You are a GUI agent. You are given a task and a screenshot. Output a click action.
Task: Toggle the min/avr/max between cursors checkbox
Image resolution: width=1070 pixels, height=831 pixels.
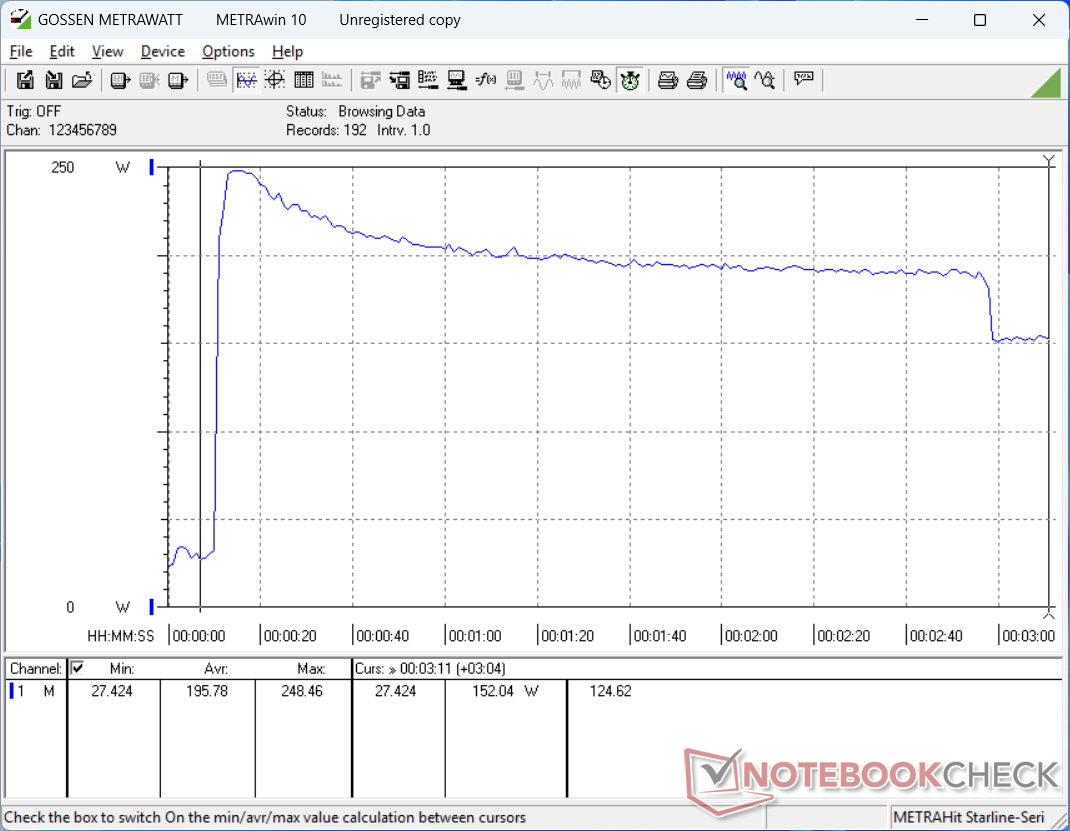click(x=78, y=668)
